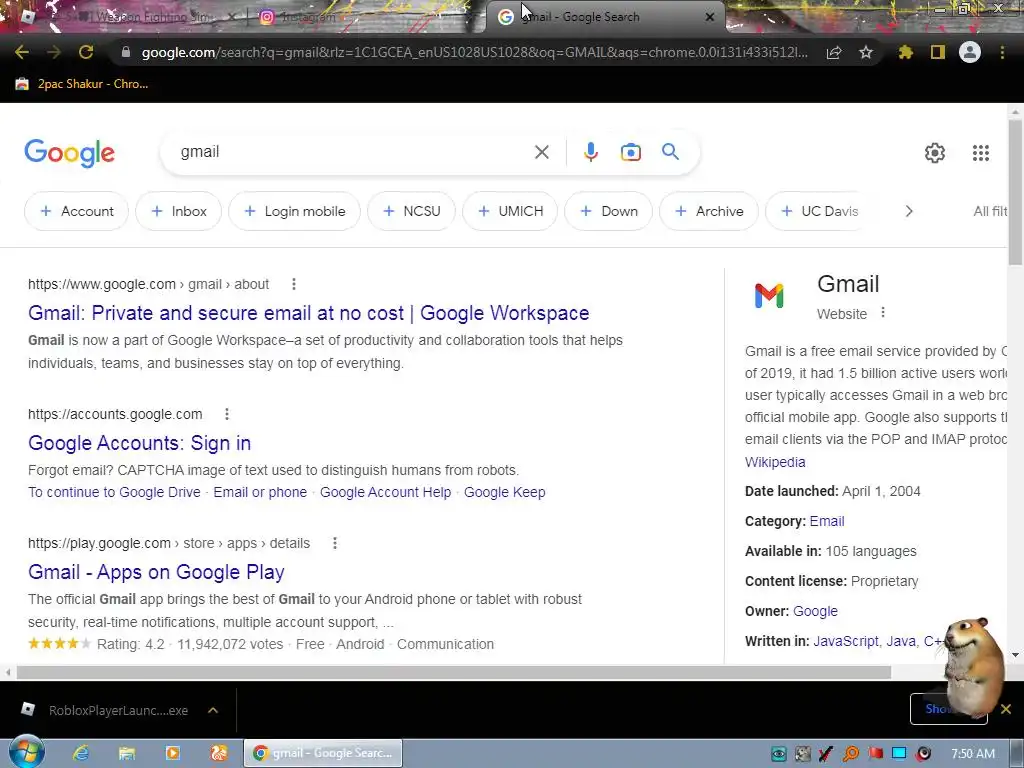Screen dimensions: 1024x768
Task: Open the gmail Chrome taskbar window button
Action: 324,753
